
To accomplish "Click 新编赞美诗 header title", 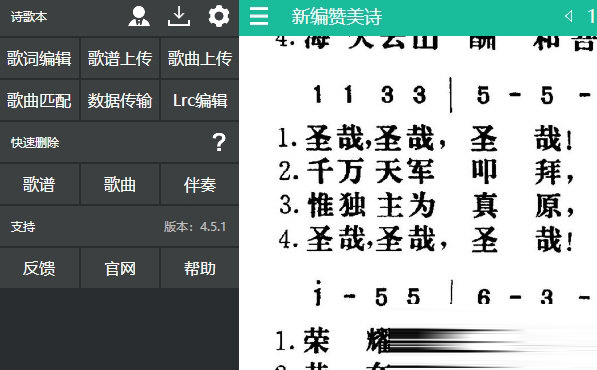I will [x=337, y=17].
